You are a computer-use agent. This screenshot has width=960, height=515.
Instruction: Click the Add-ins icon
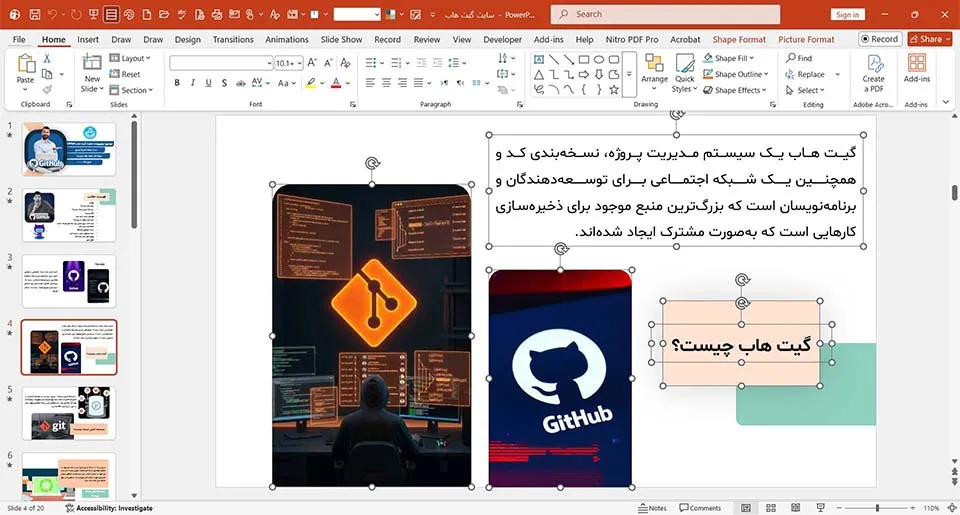point(917,62)
